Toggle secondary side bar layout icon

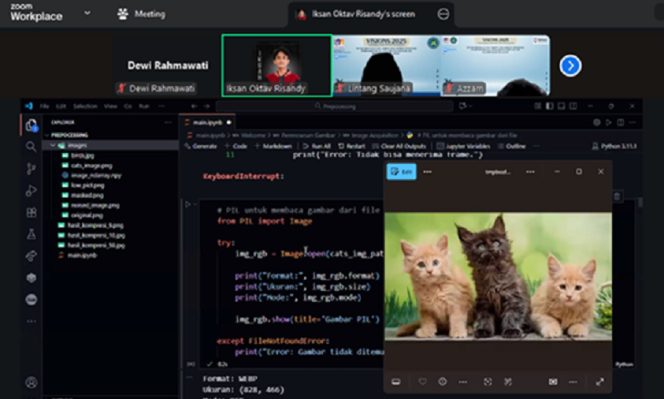pyautogui.click(x=573, y=106)
